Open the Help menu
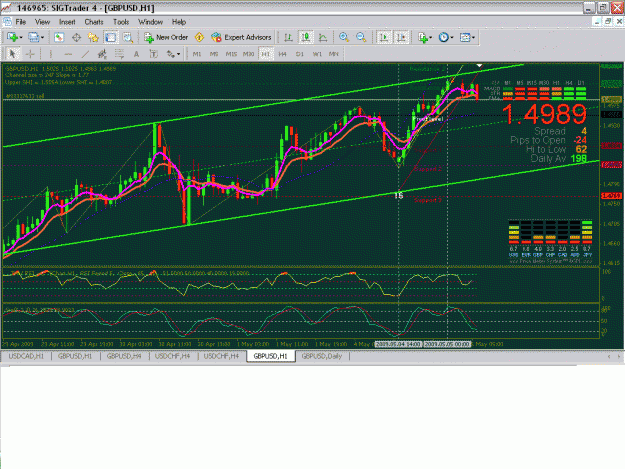This screenshot has width=625, height=469. 179,22
